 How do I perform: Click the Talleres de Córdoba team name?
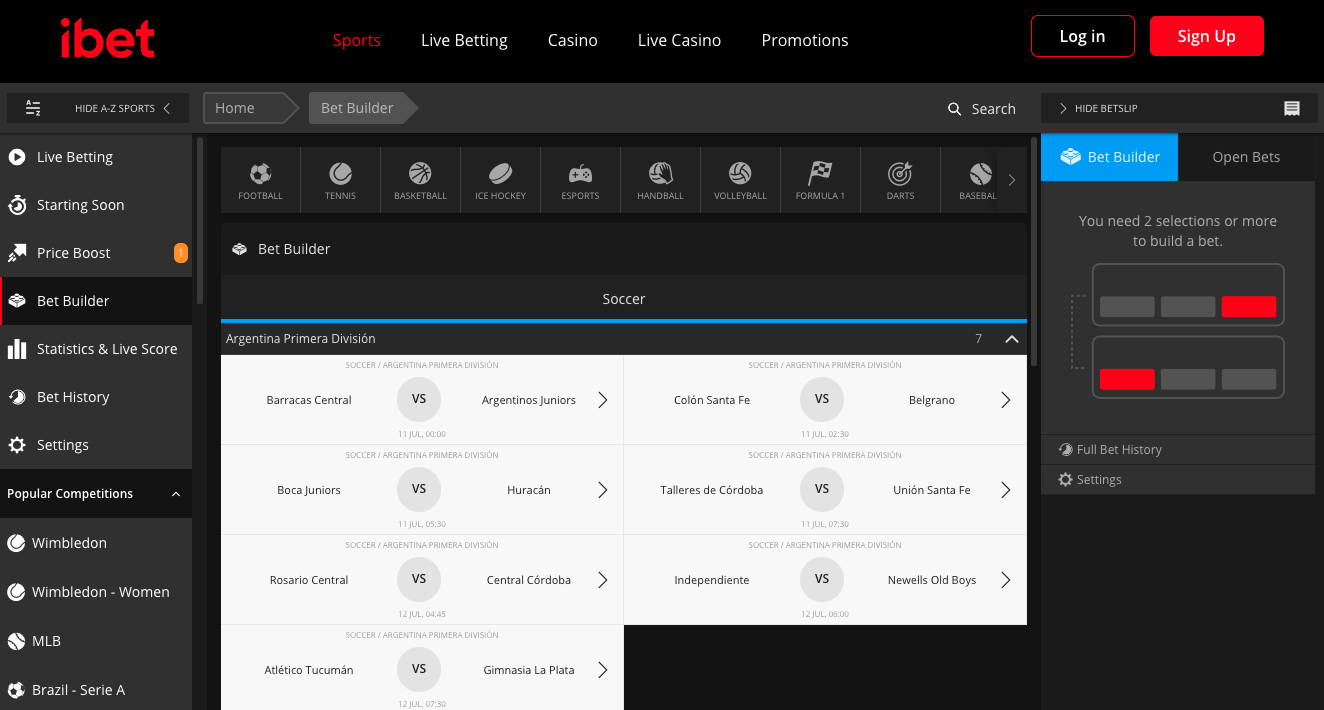tap(712, 490)
